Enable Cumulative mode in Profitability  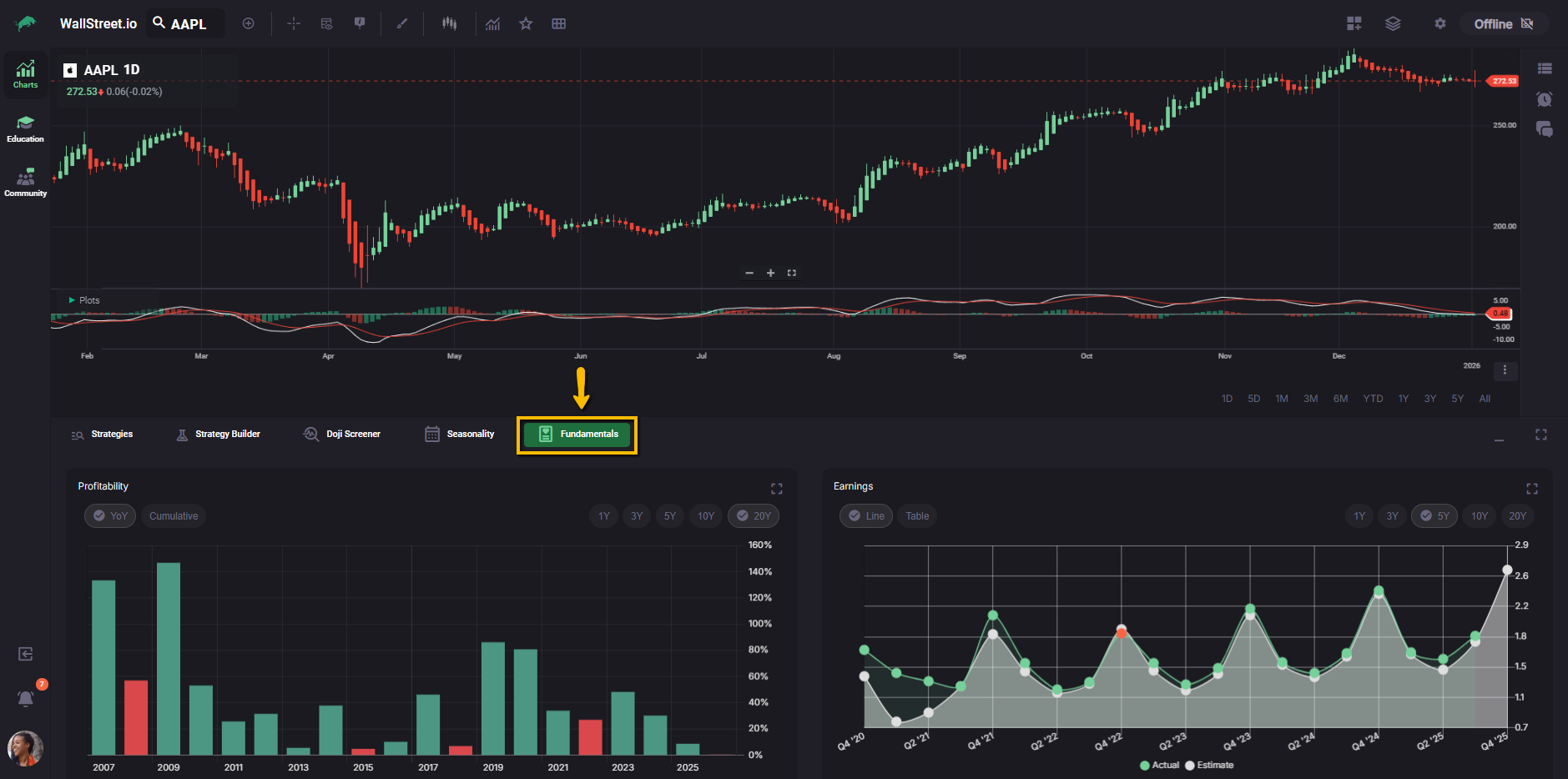[x=174, y=516]
